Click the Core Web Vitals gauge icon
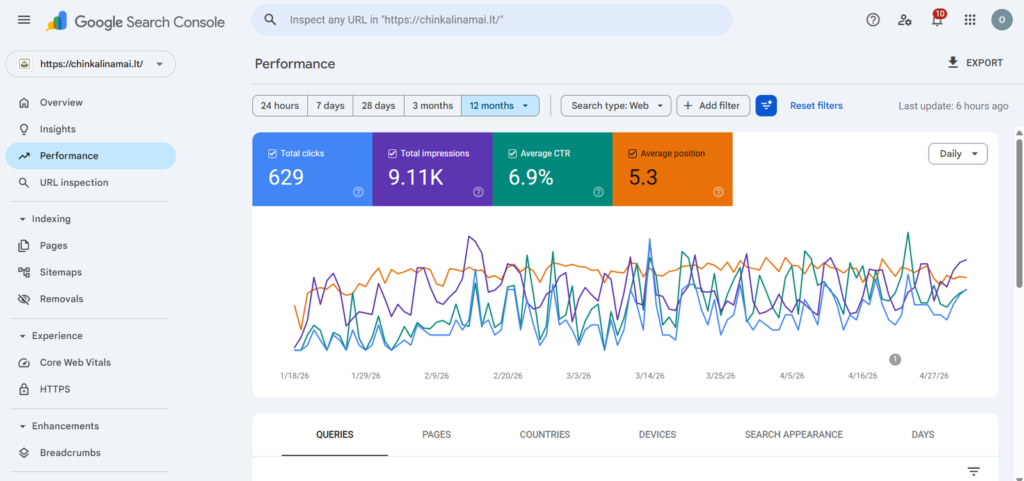Viewport: 1024px width, 481px height. pos(24,362)
